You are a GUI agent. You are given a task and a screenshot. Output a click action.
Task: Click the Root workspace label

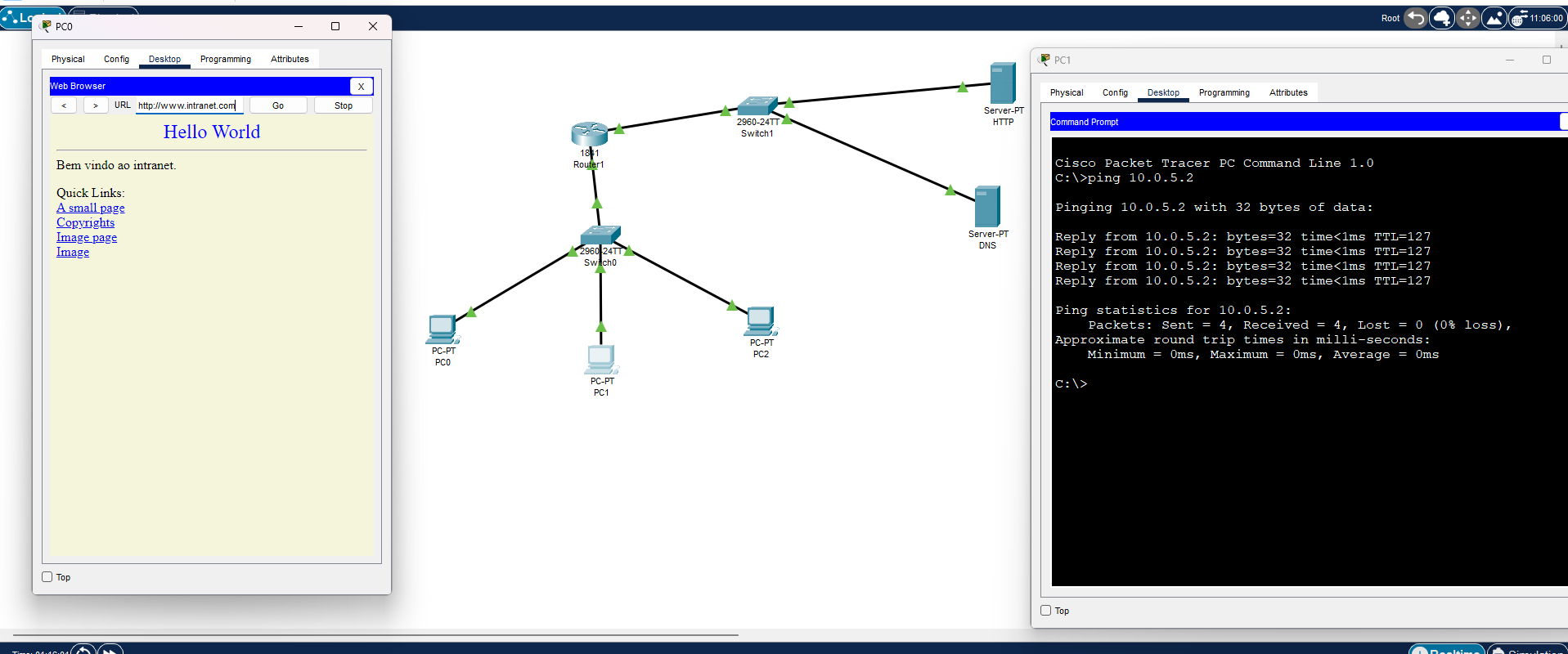click(1391, 18)
